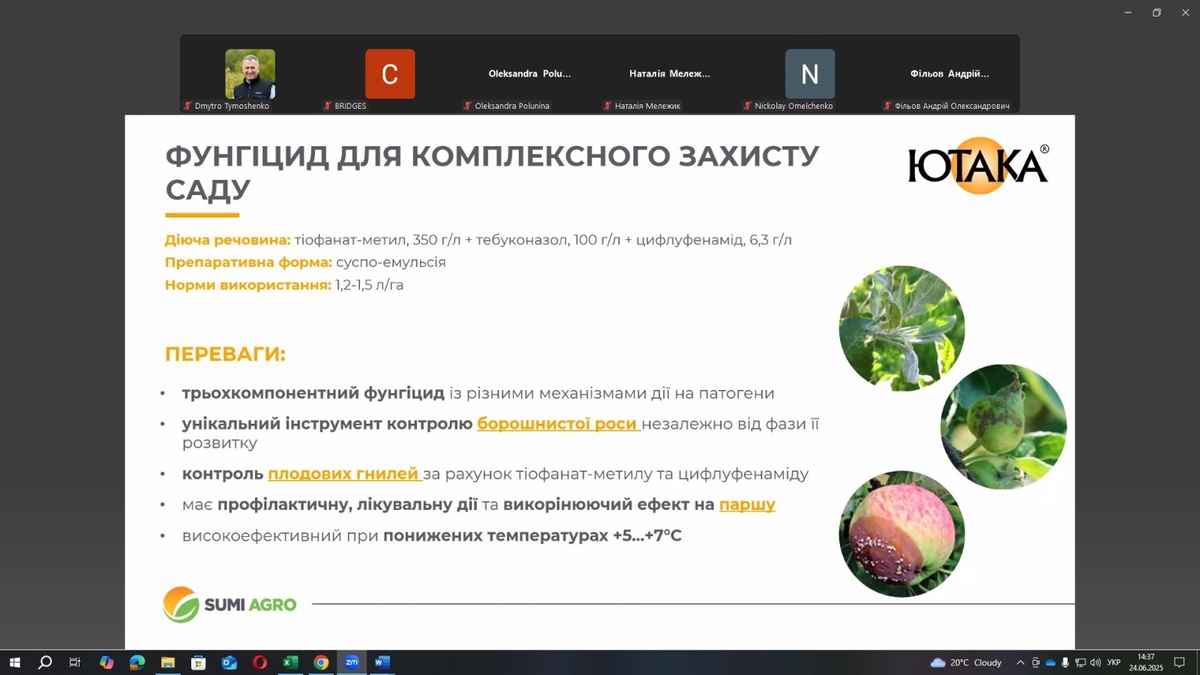This screenshot has height=675, width=1200.
Task: Open the weather widget showing 20°C Cloudy
Action: click(966, 662)
